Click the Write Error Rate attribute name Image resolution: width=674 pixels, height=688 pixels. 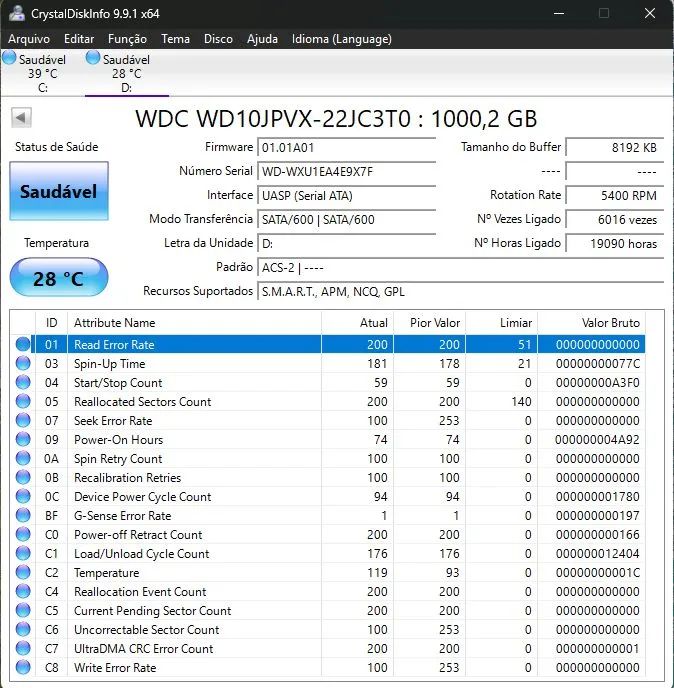(x=115, y=668)
